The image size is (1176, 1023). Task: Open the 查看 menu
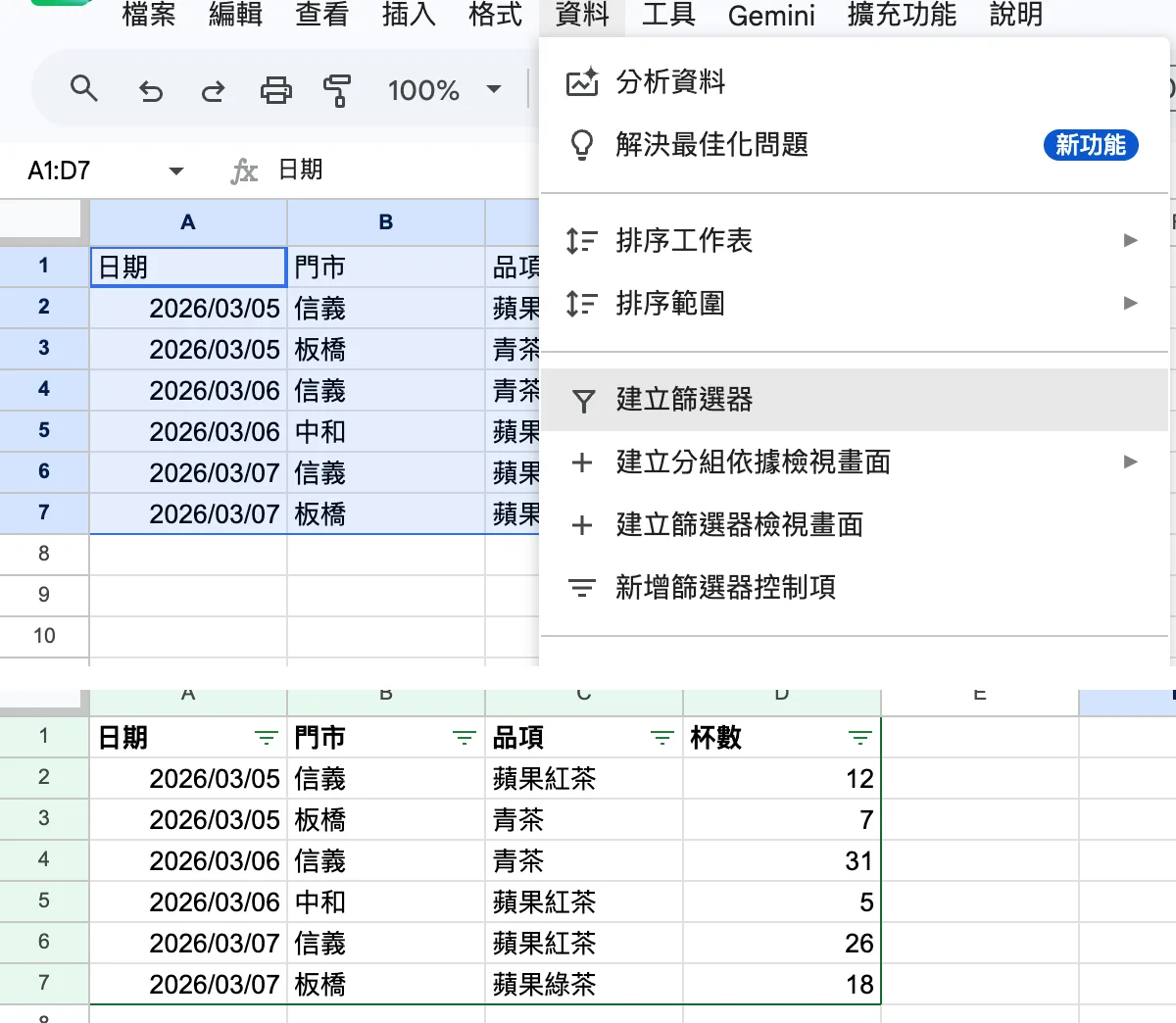pos(321,15)
